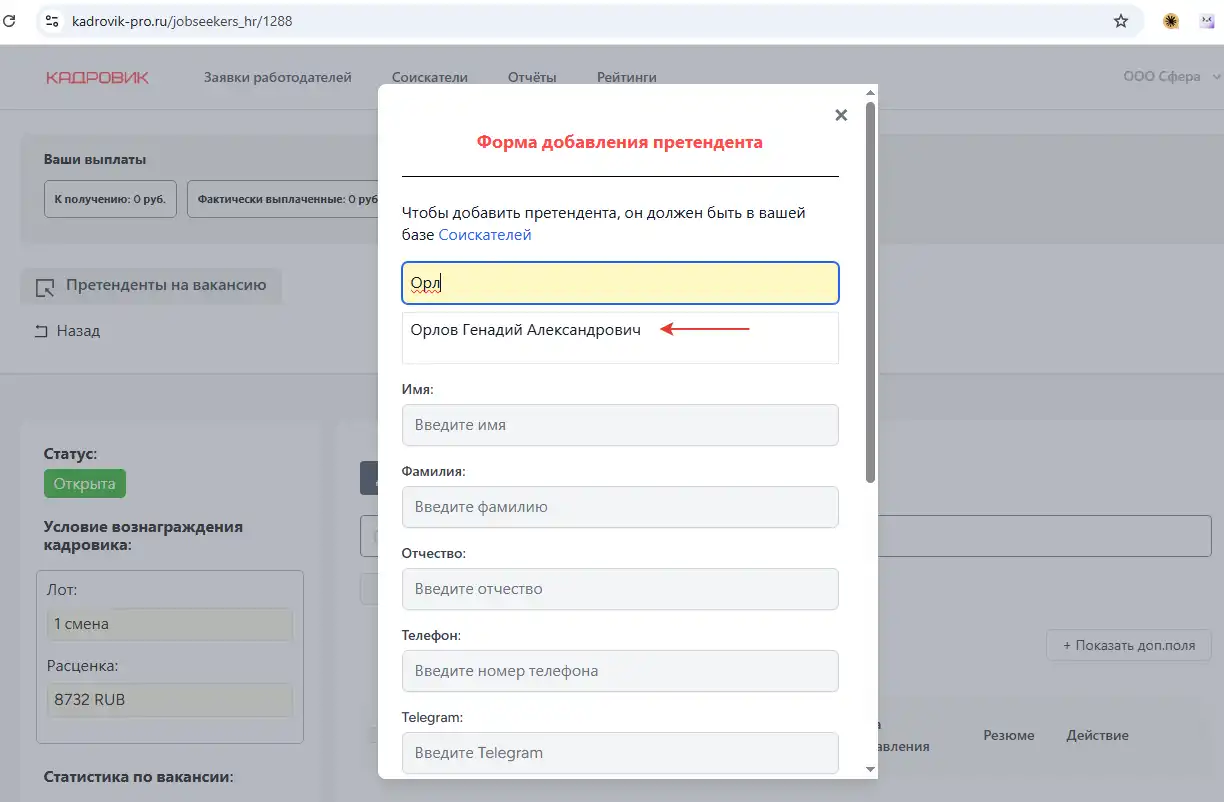
Task: Bookmark this page with the star icon
Action: click(x=1121, y=21)
